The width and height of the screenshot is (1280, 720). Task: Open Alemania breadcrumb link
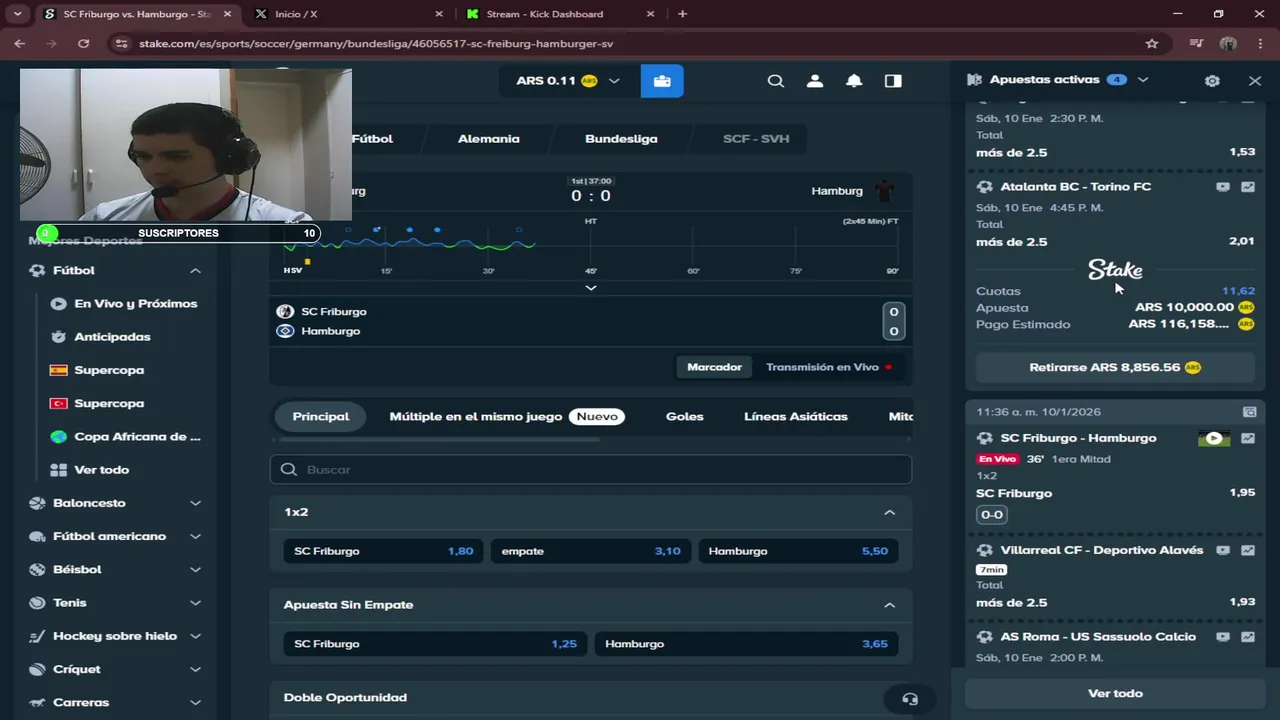(489, 139)
